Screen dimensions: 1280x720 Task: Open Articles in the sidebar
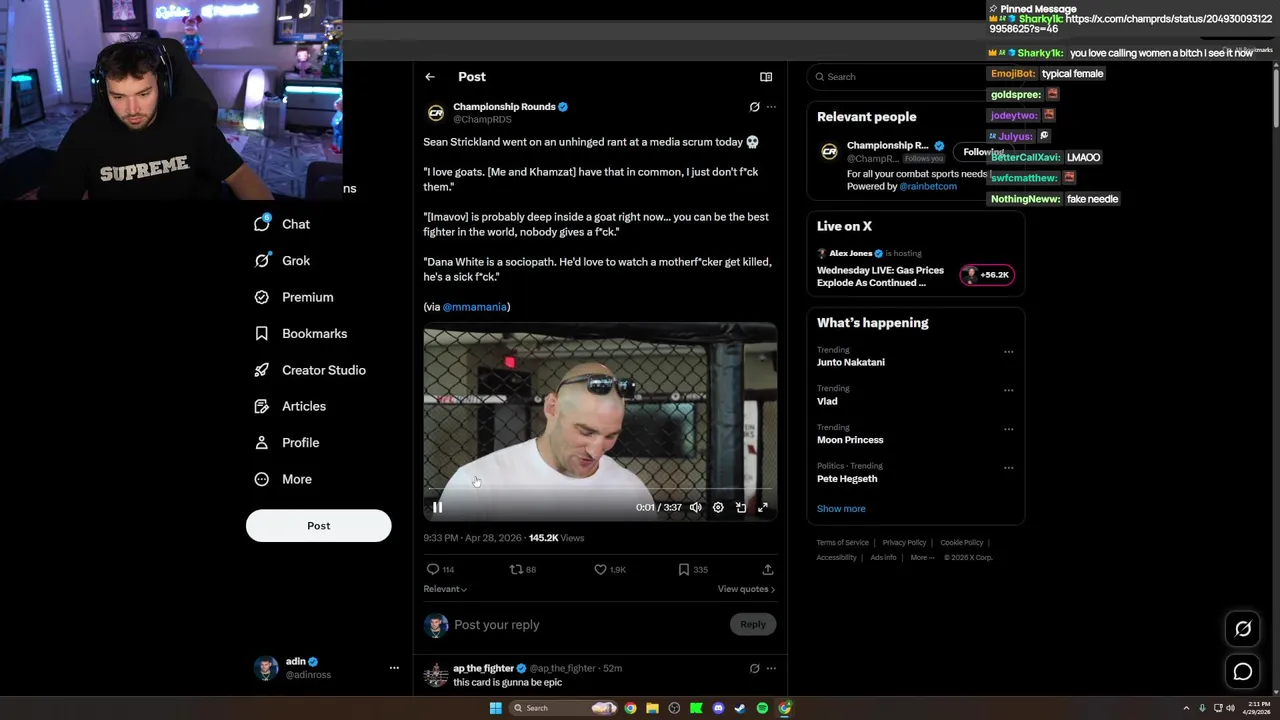tap(290, 406)
